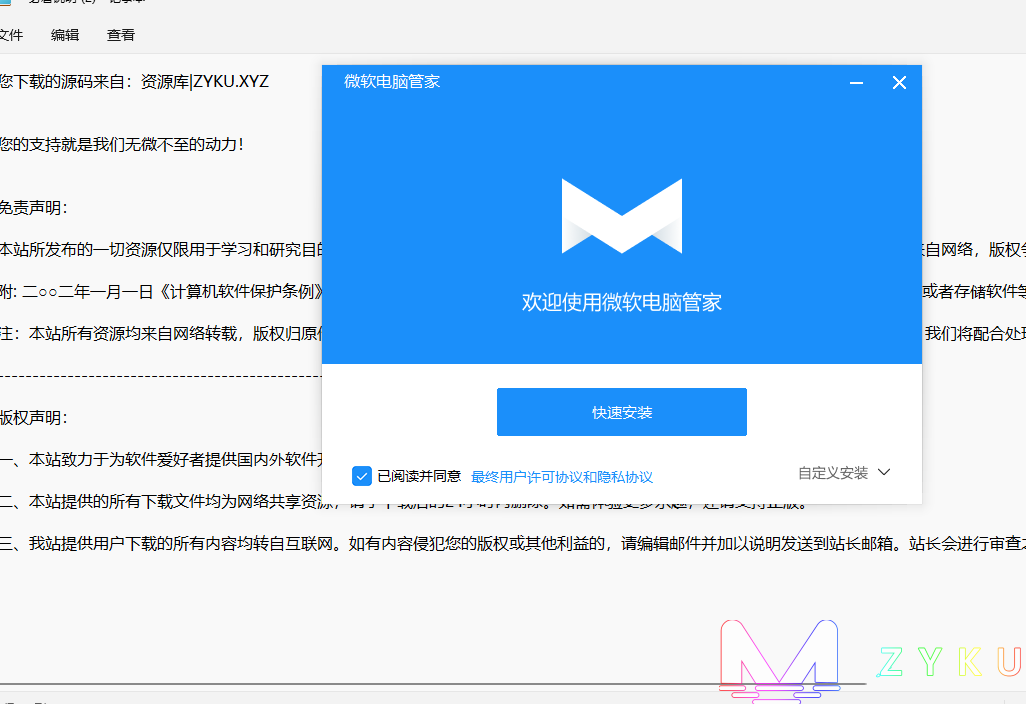Click the 微软电脑管家 installer title text
This screenshot has height=704, width=1026.
pyautogui.click(x=392, y=82)
